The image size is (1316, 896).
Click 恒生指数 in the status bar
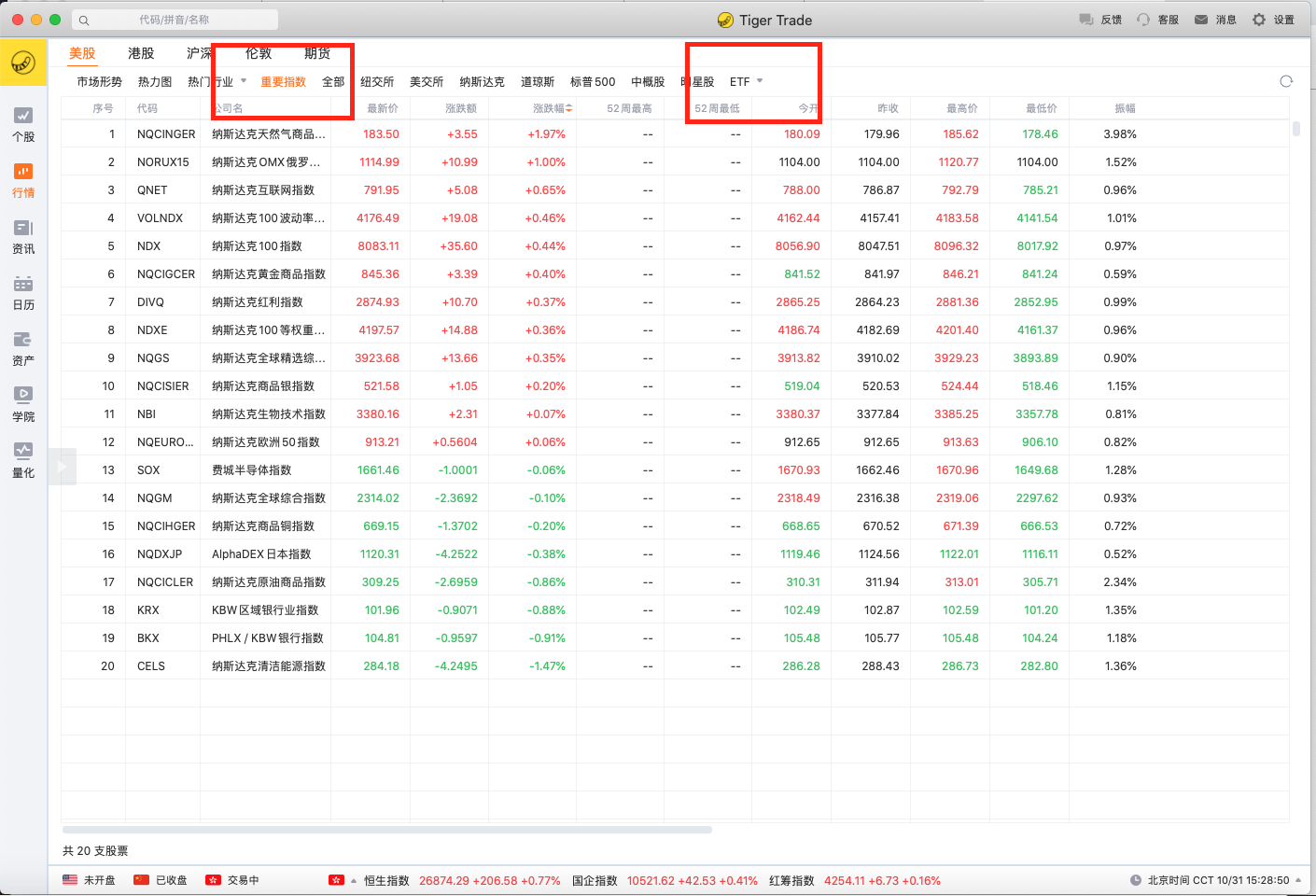click(x=386, y=880)
